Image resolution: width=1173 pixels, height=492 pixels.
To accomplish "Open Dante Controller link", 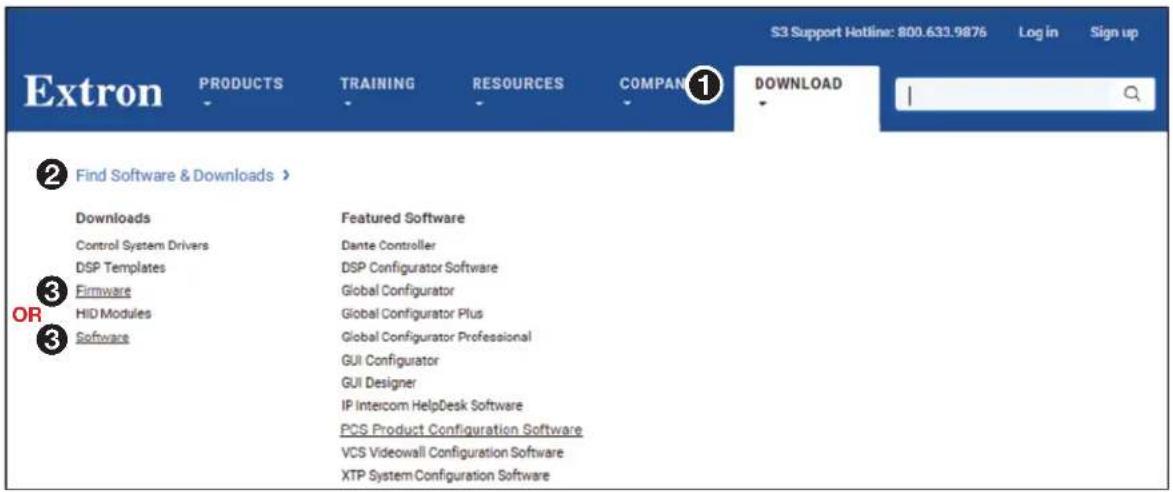I will (x=388, y=245).
